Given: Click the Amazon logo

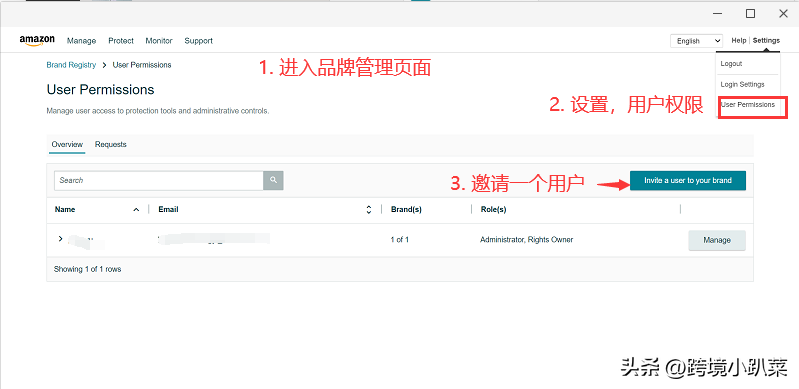Looking at the screenshot, I should pyautogui.click(x=37, y=41).
